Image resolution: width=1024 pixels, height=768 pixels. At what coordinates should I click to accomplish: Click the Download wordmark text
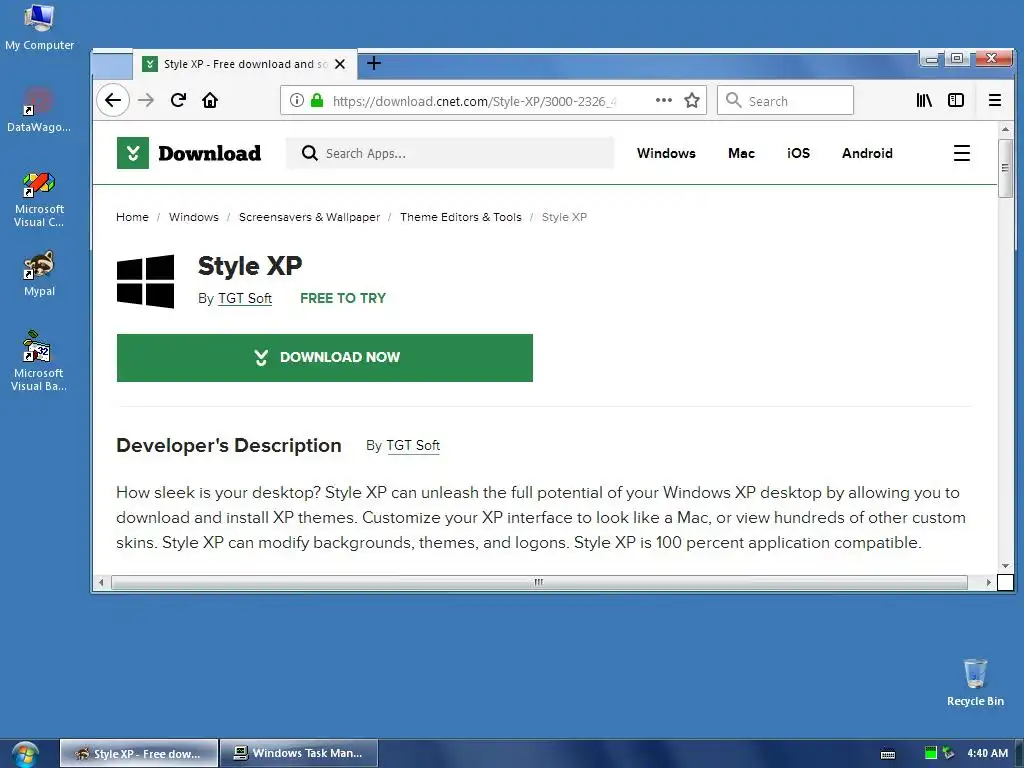[209, 153]
